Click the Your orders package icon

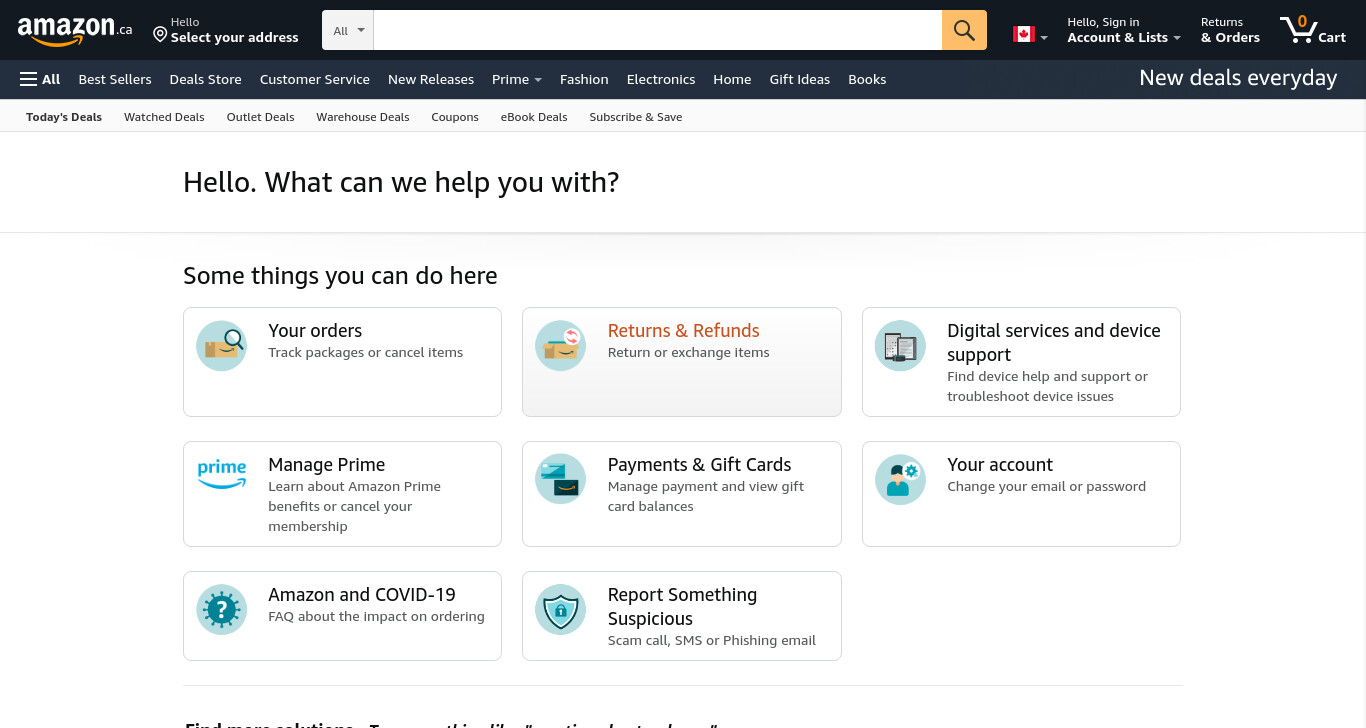point(221,346)
